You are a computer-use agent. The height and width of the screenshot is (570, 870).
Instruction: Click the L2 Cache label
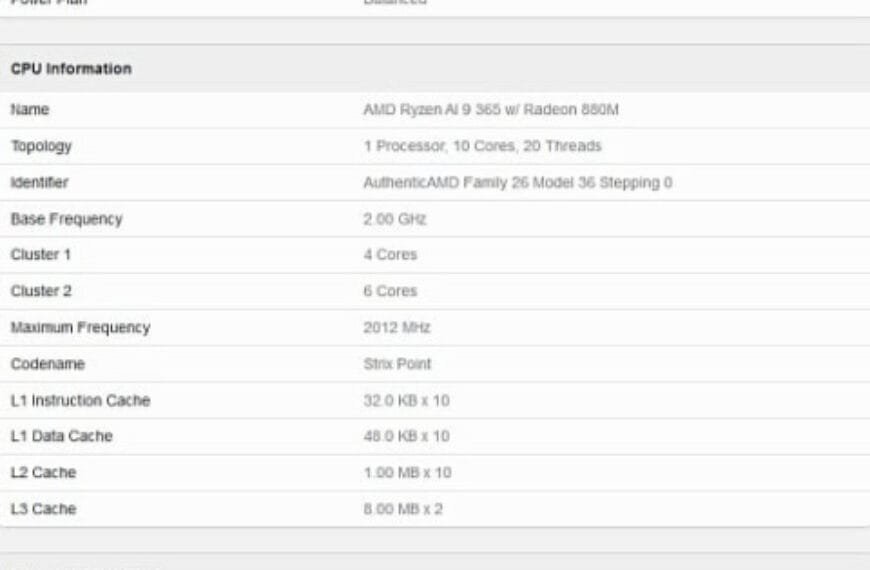(x=43, y=473)
